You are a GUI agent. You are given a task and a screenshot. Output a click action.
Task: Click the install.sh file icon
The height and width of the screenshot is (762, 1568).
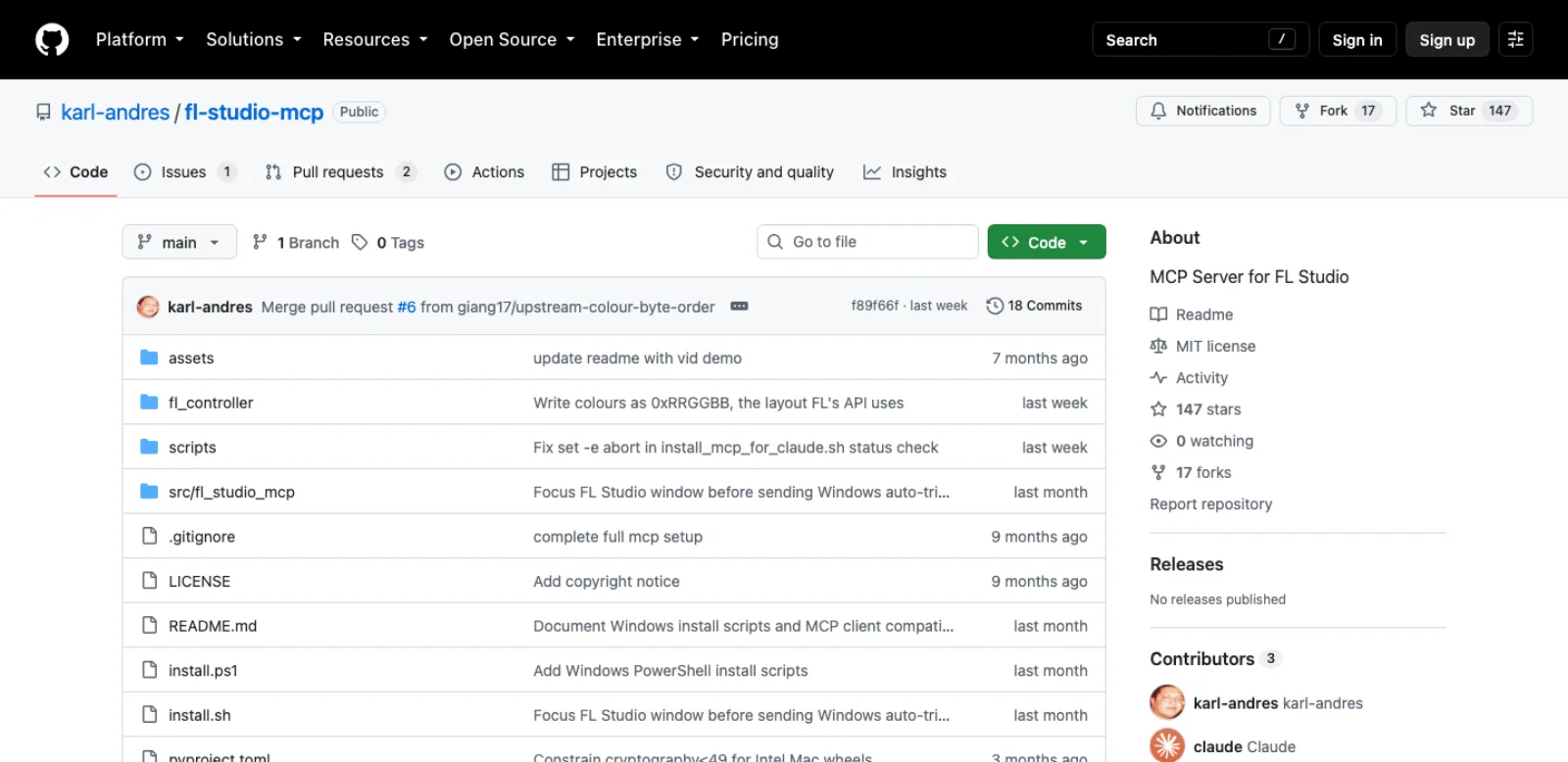pyautogui.click(x=149, y=715)
